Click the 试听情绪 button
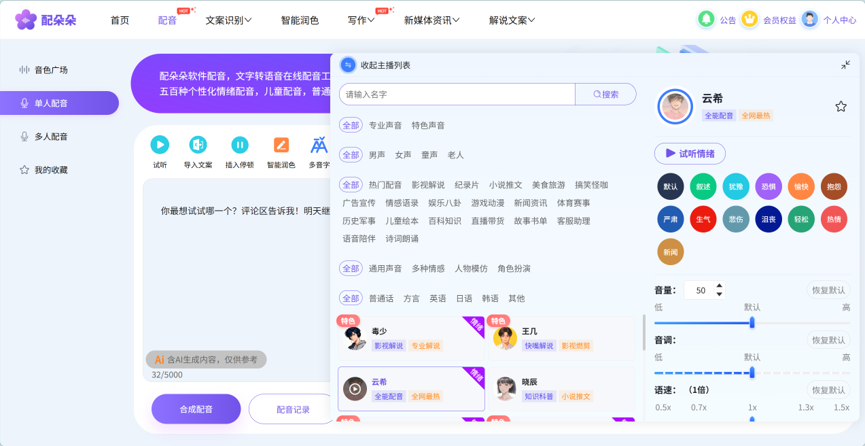This screenshot has height=446, width=865. (x=690, y=153)
